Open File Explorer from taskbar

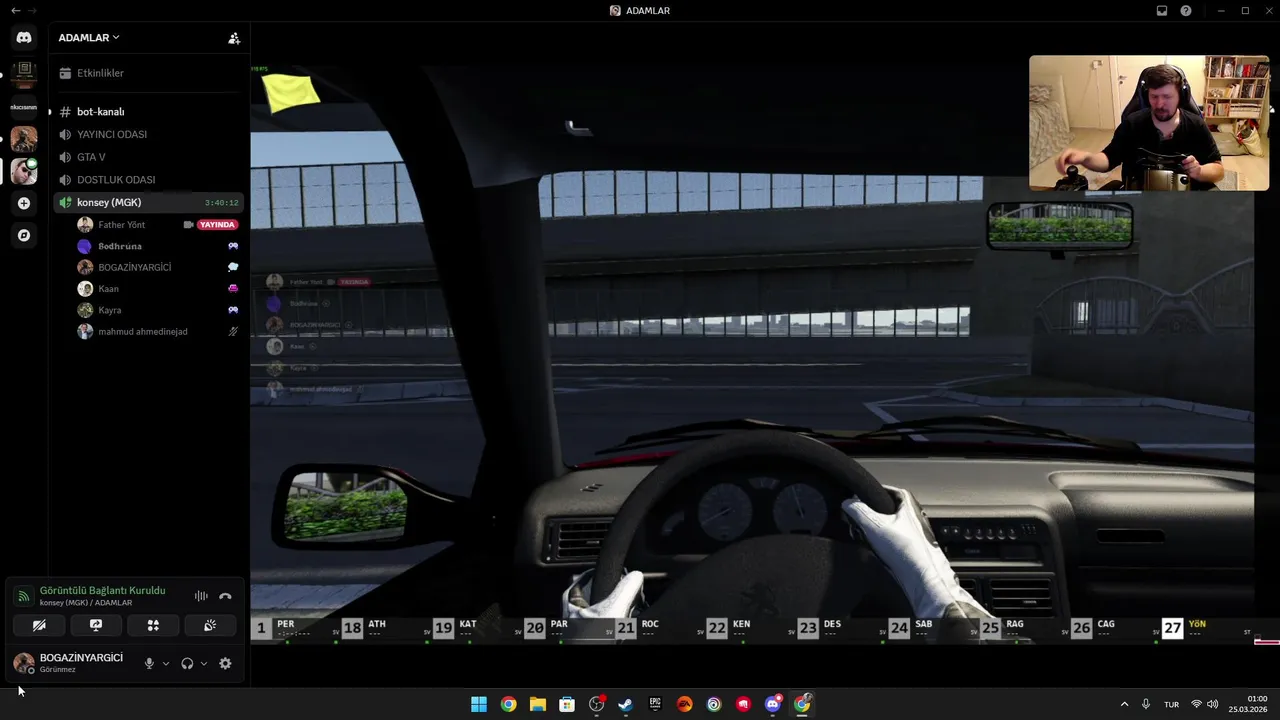[538, 704]
